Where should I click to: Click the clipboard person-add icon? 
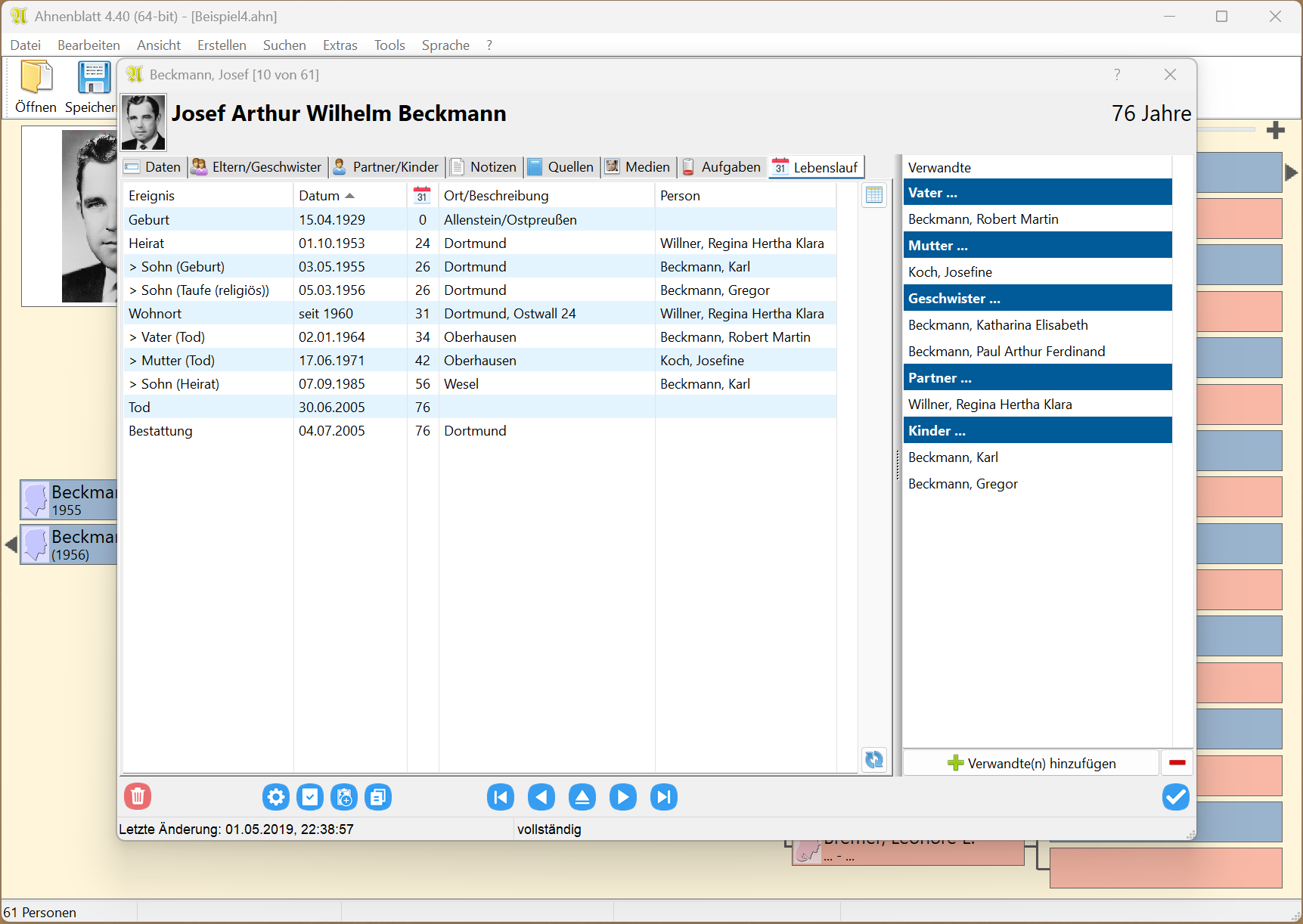coord(344,797)
